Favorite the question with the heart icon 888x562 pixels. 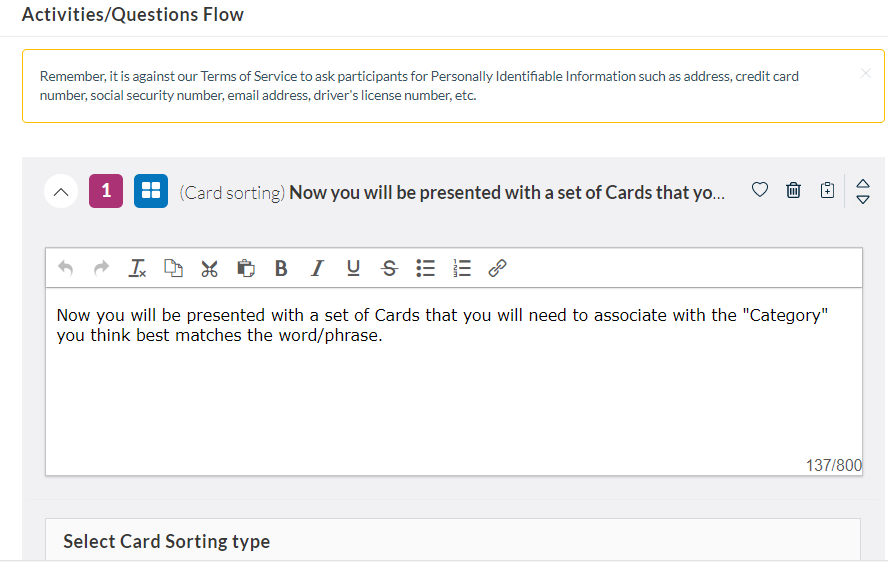tap(760, 190)
